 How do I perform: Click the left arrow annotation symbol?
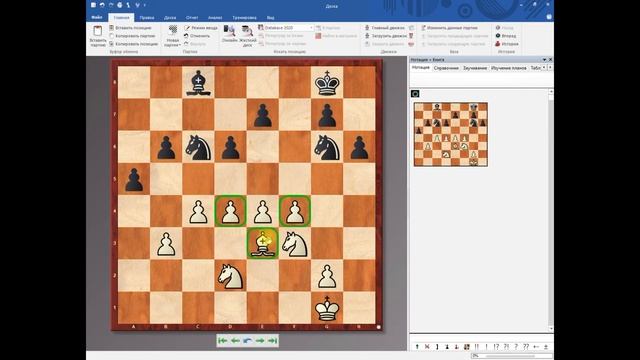coord(536,347)
